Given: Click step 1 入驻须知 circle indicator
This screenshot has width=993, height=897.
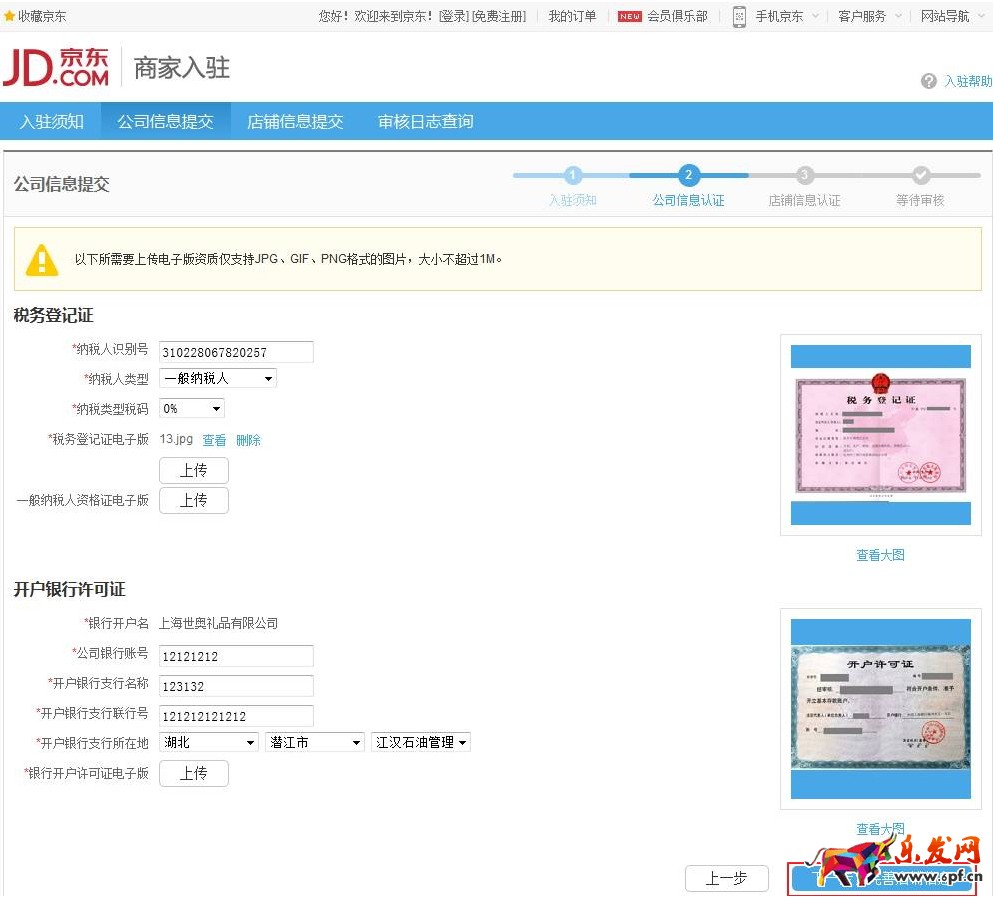Looking at the screenshot, I should click(573, 175).
